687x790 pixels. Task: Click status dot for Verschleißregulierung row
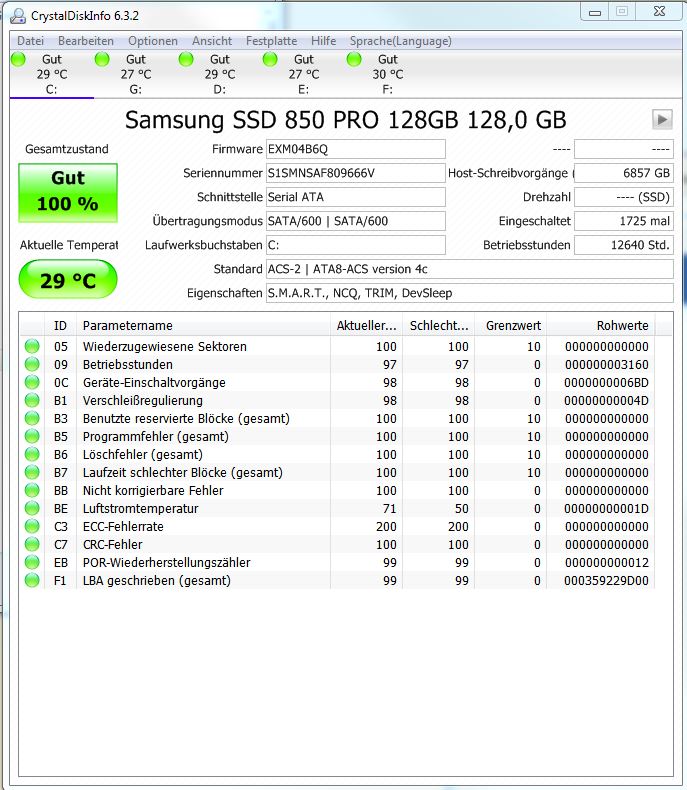coord(32,400)
